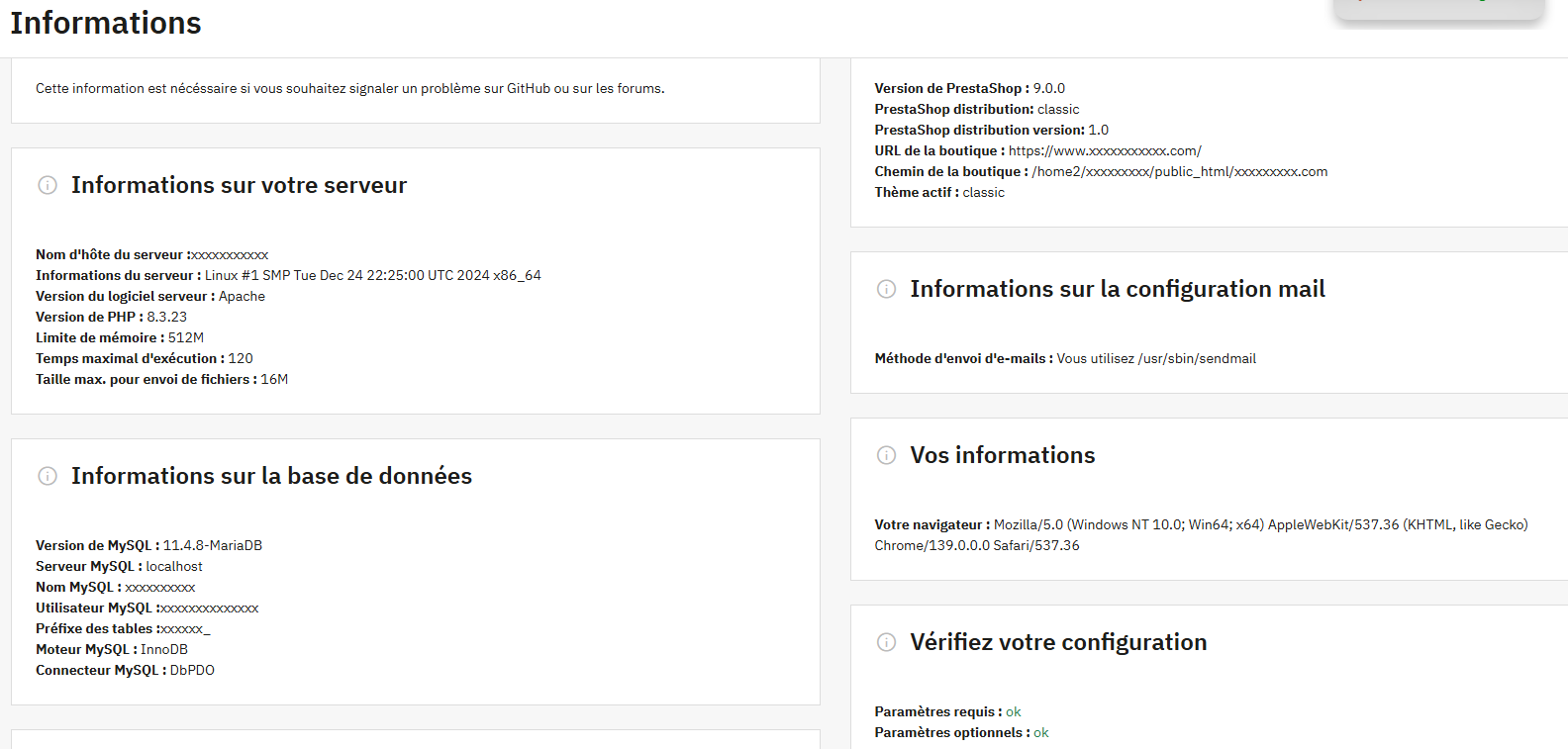Click MySQL version 11.4.8-MariaDB
This screenshot has width=1568, height=749.
(213, 545)
